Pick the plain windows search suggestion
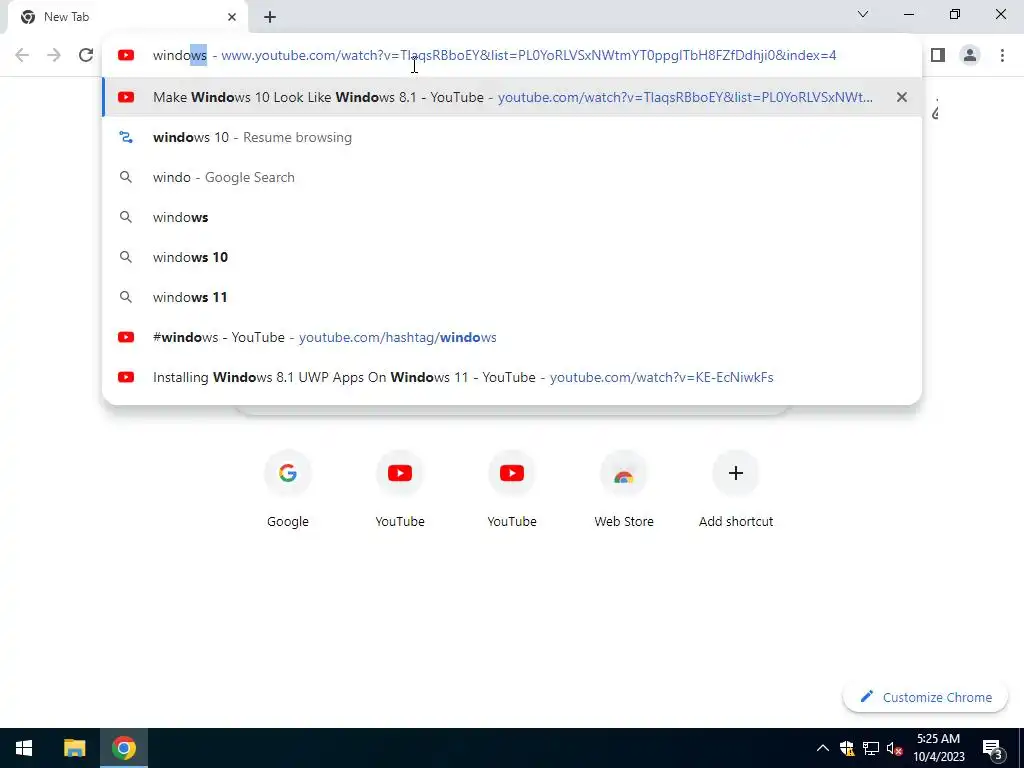The height and width of the screenshot is (768, 1024). tap(512, 217)
